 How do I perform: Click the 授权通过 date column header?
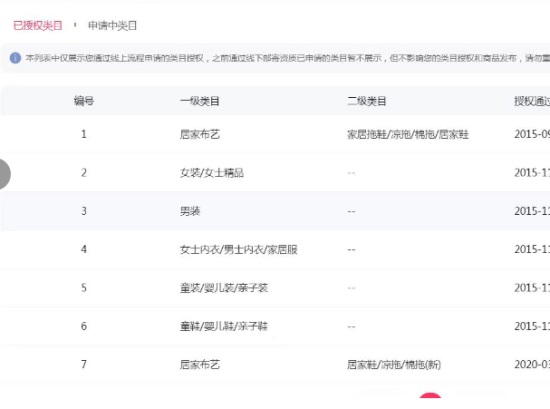tap(532, 101)
